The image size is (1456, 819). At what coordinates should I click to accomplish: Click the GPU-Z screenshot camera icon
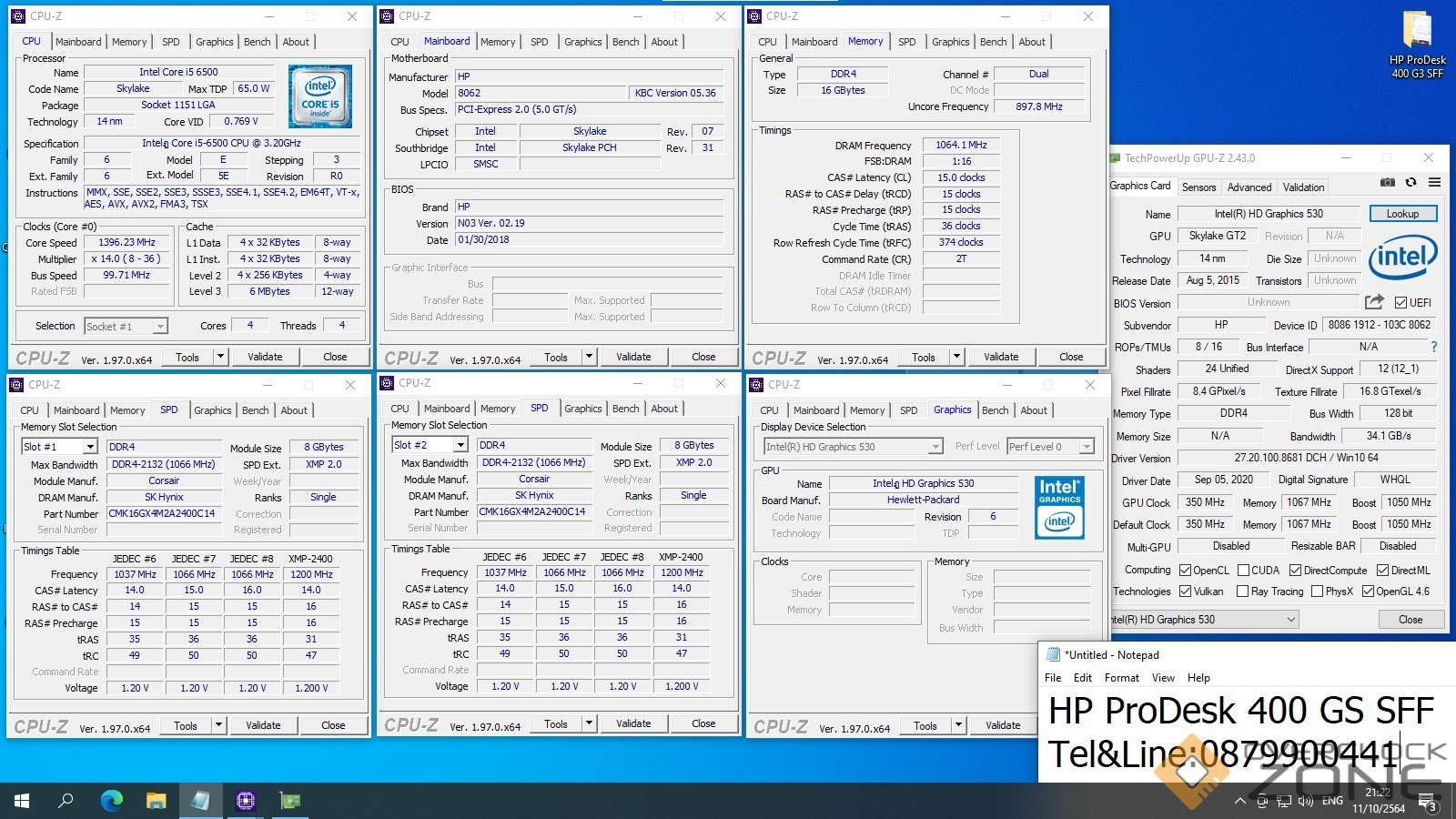(1387, 182)
